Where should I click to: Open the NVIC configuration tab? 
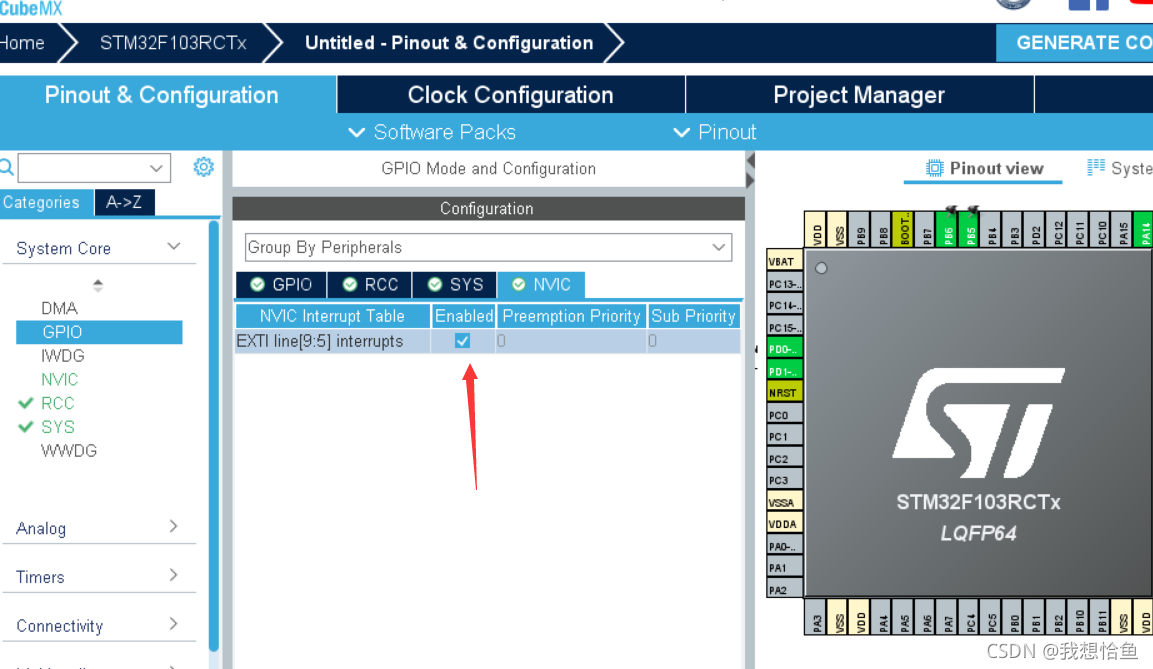click(541, 285)
